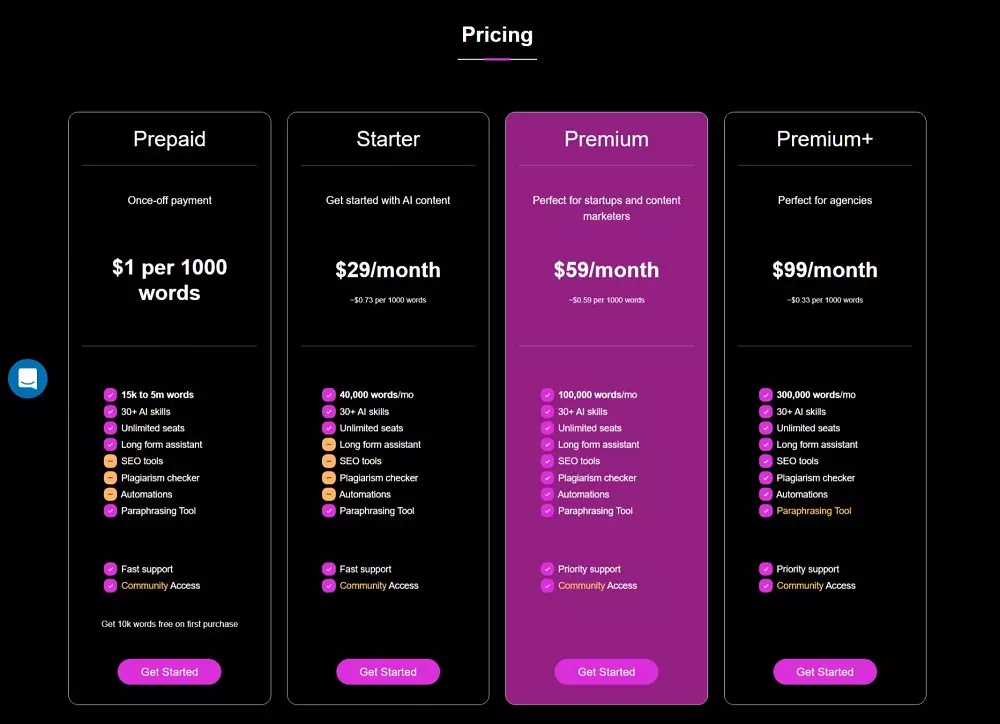Click the checkmark beside 15k to 5m words
1000x724 pixels.
110,394
